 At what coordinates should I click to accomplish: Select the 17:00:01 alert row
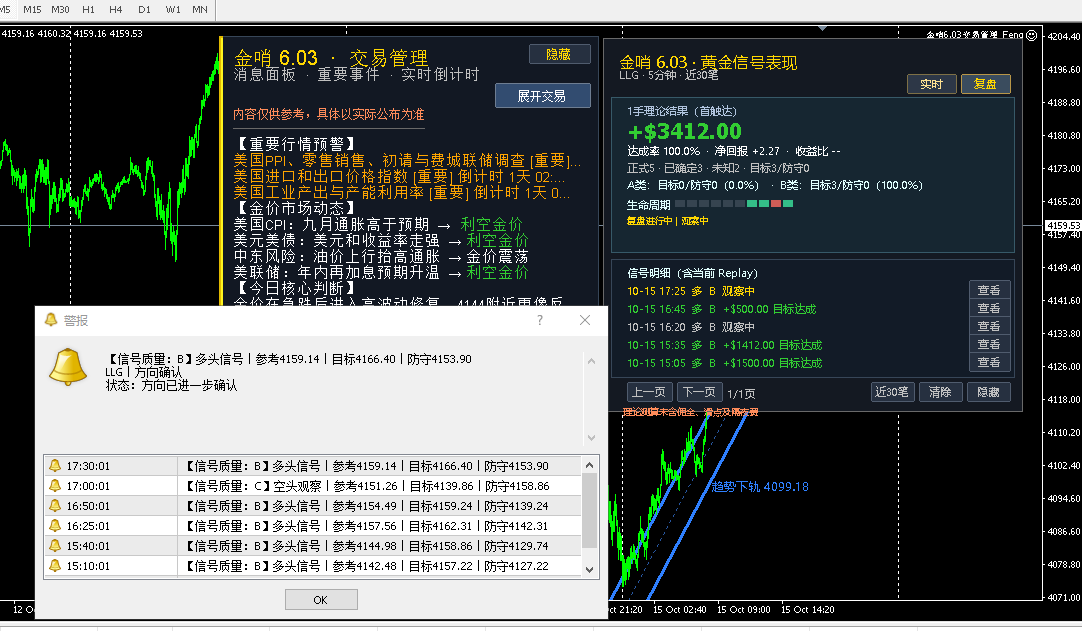click(313, 486)
